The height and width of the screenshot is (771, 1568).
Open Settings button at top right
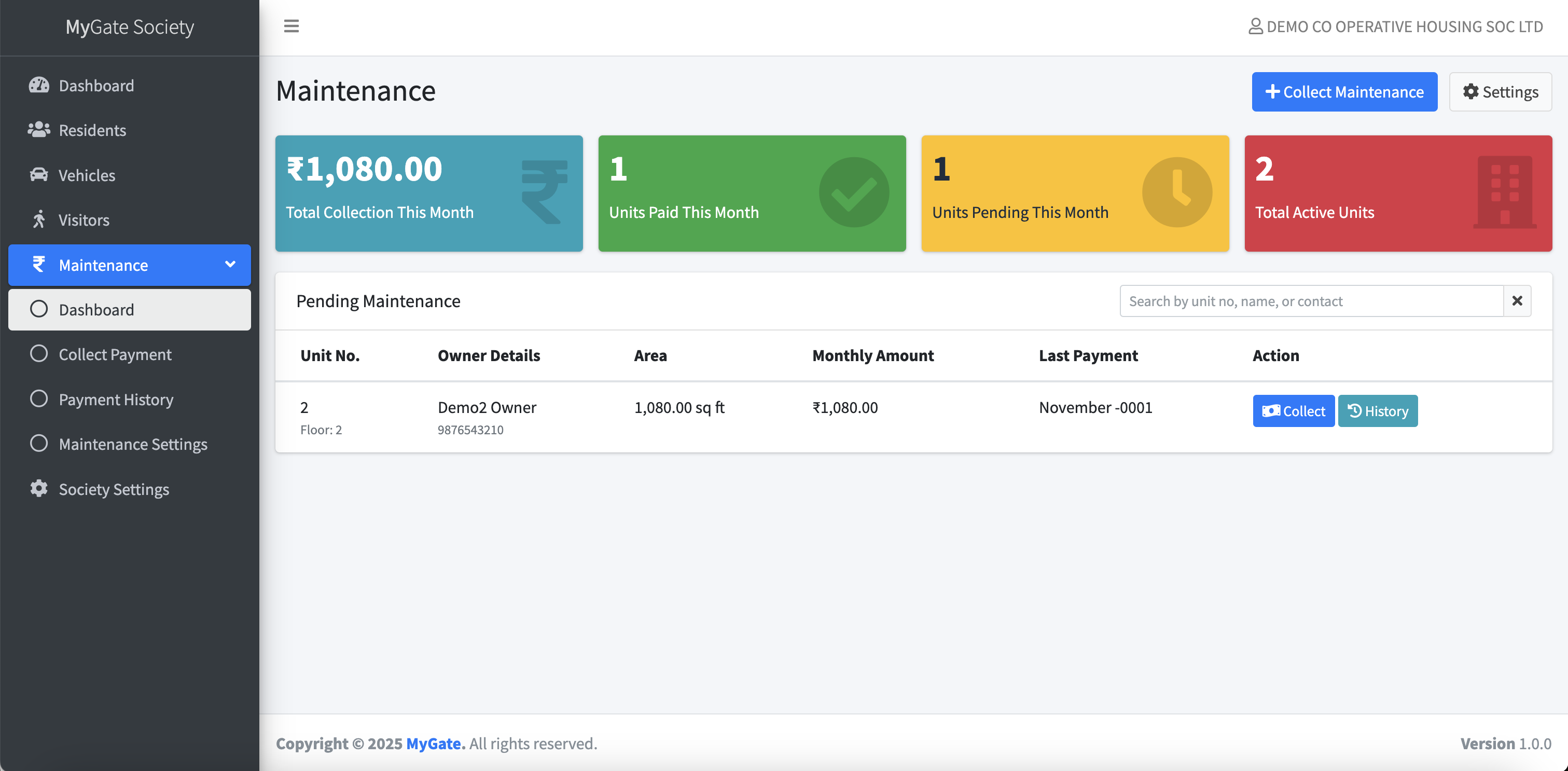tap(1501, 91)
